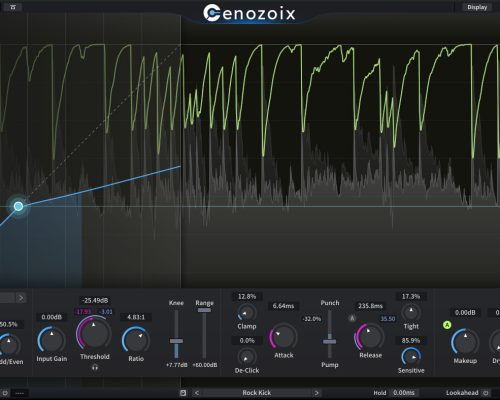Click the Pump label
Image resolution: width=500 pixels, height=400 pixels.
[330, 365]
